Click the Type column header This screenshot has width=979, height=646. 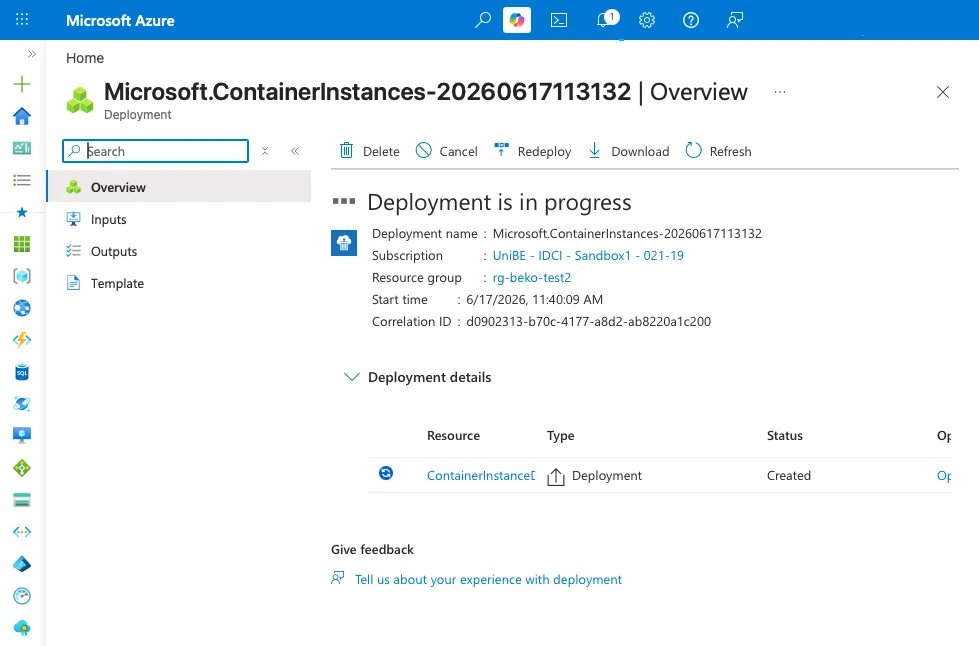click(x=561, y=436)
